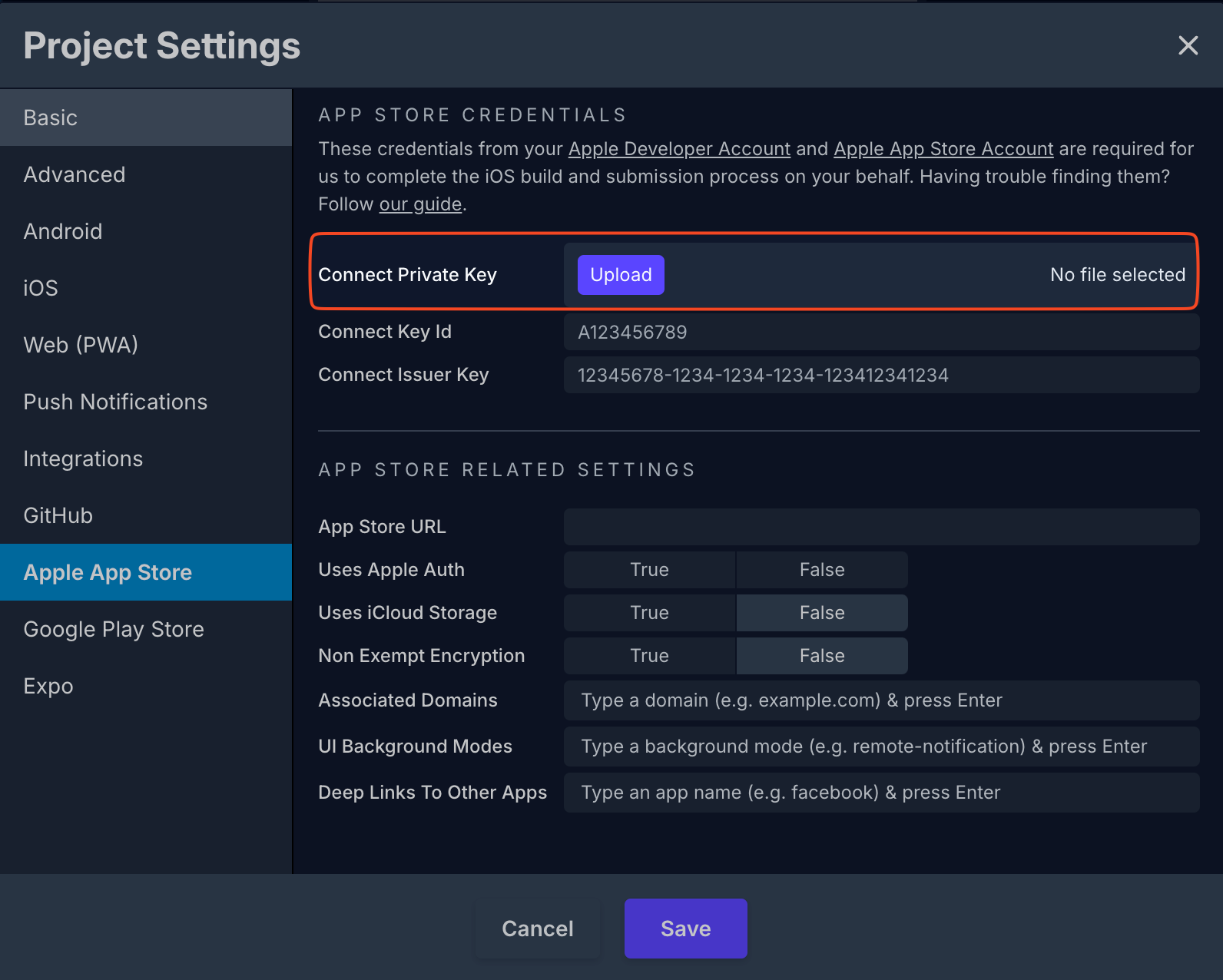Set Non Exempt Encryption to True
Image resolution: width=1223 pixels, height=980 pixels.
[649, 656]
